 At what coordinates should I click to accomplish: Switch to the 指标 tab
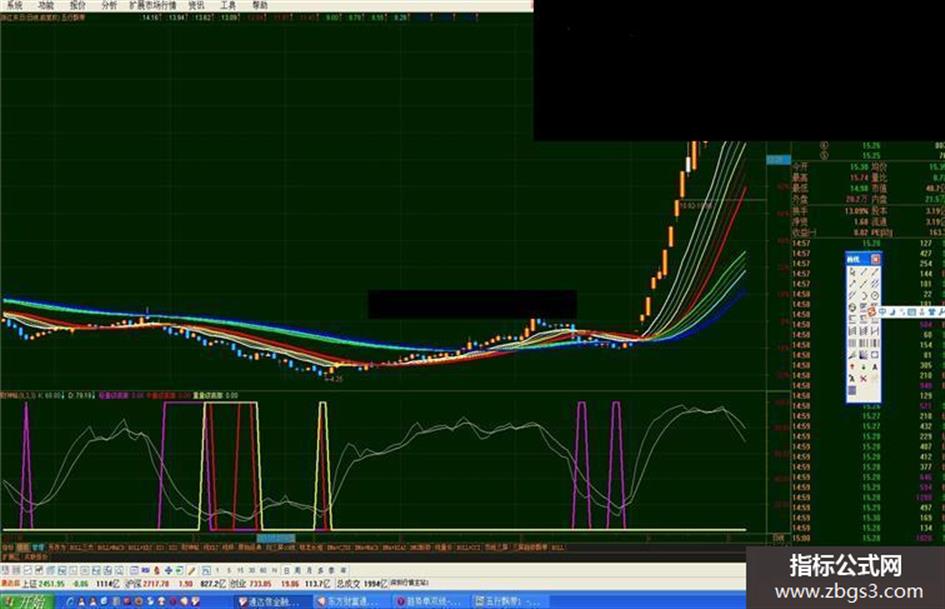click(x=7, y=548)
